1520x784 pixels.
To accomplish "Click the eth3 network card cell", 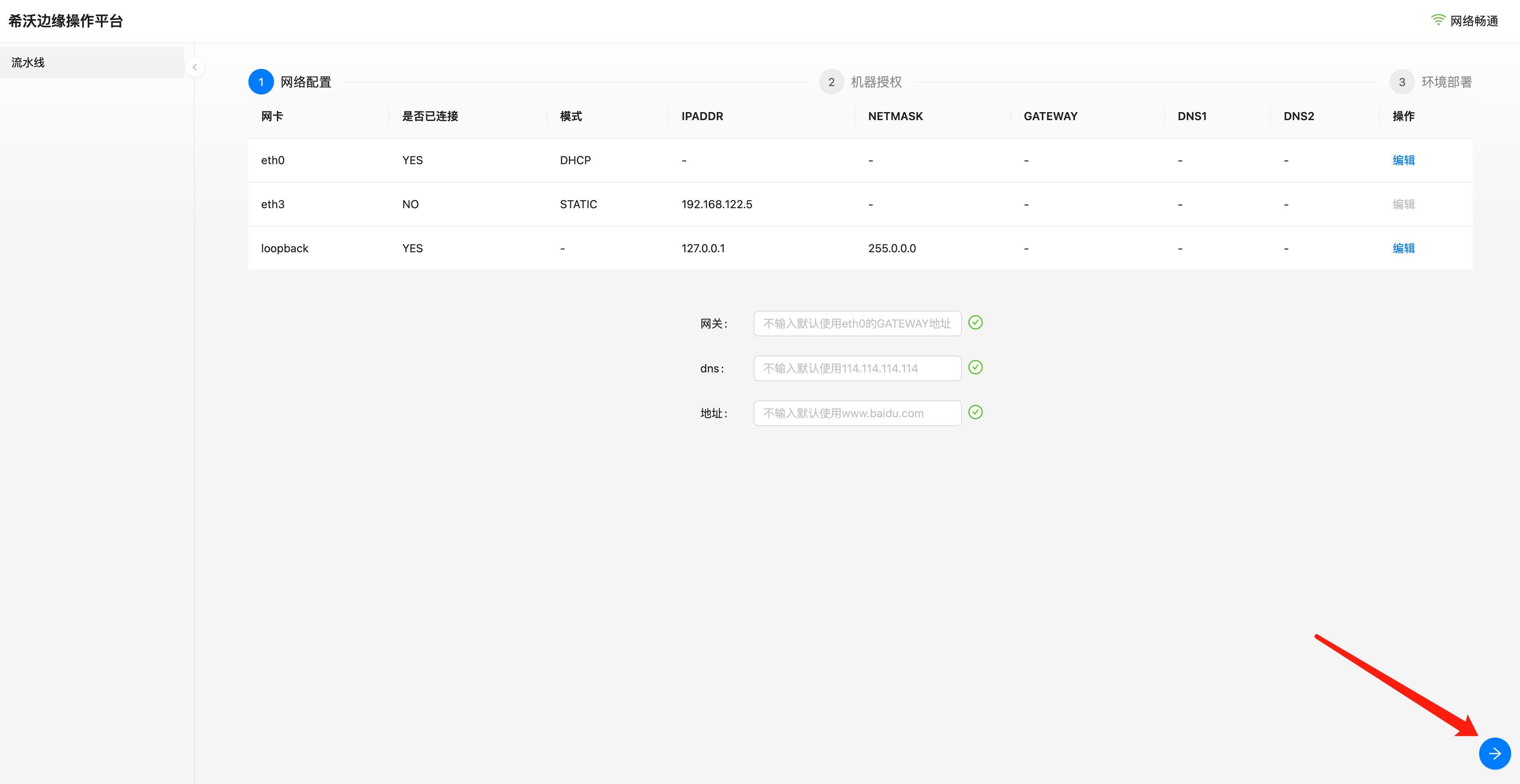I will pyautogui.click(x=272, y=204).
